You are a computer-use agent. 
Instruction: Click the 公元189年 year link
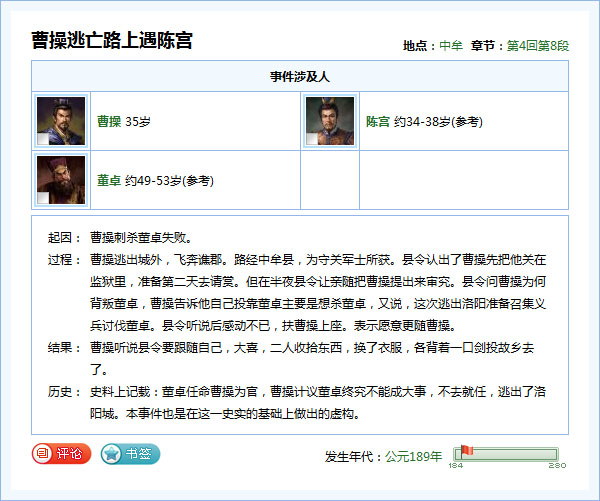[413, 456]
